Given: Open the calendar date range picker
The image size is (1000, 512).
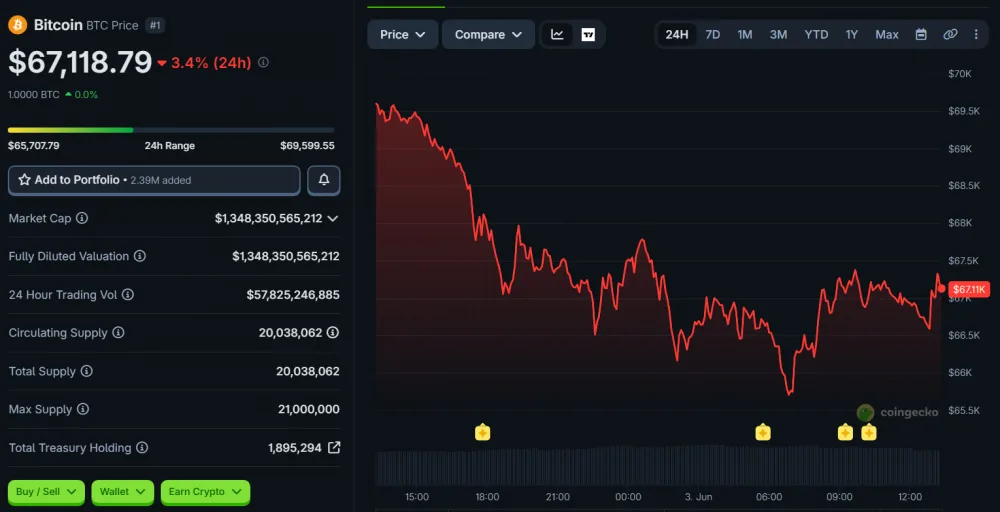Looking at the screenshot, I should [921, 34].
